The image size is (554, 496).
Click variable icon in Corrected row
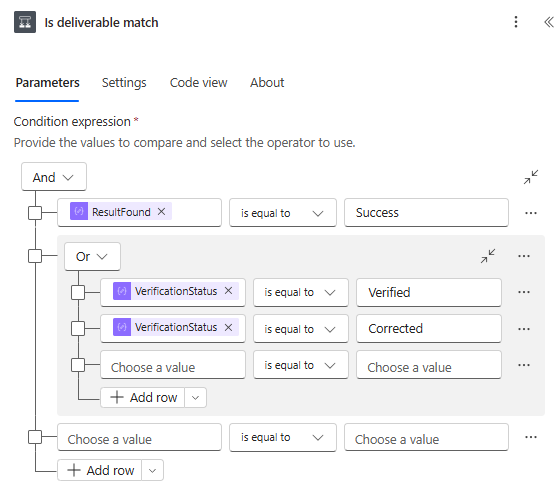pos(122,327)
